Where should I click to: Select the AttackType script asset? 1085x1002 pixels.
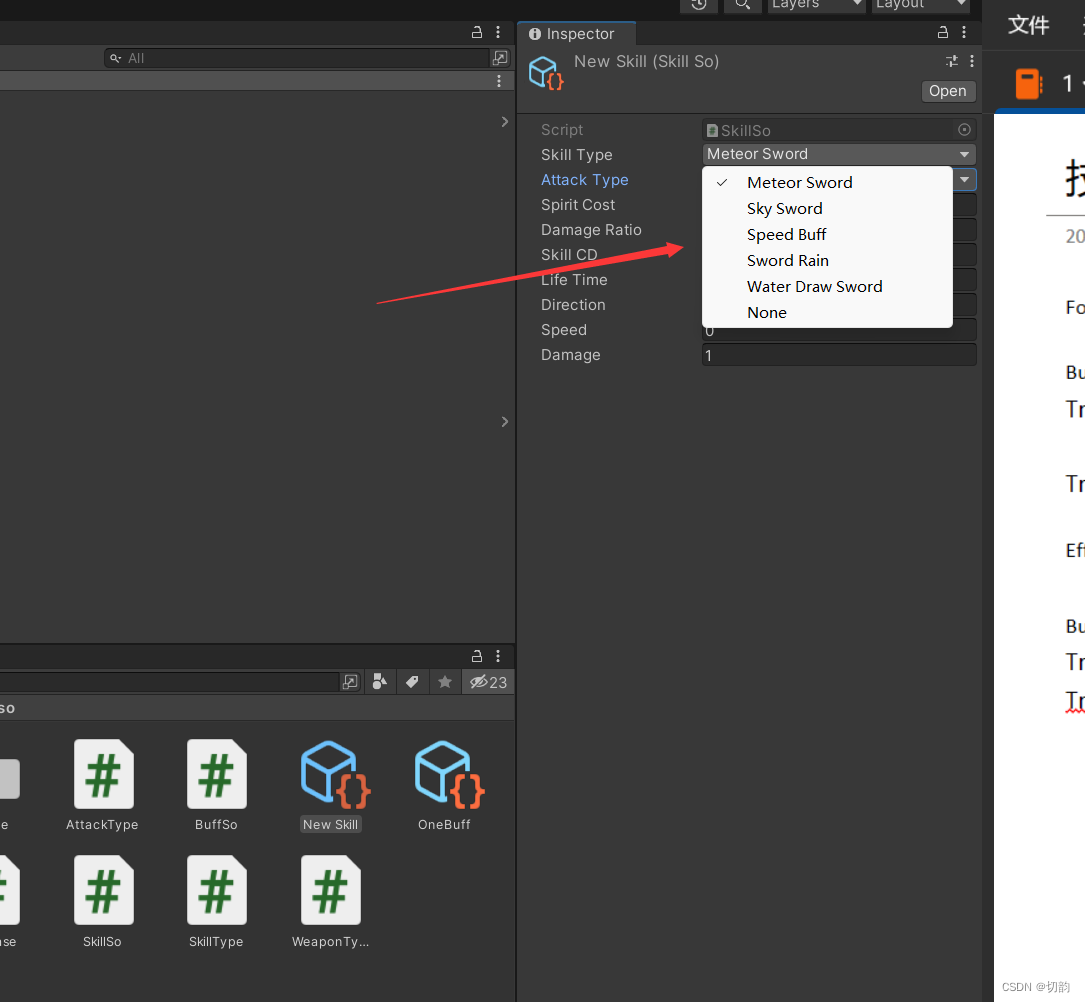point(103,785)
